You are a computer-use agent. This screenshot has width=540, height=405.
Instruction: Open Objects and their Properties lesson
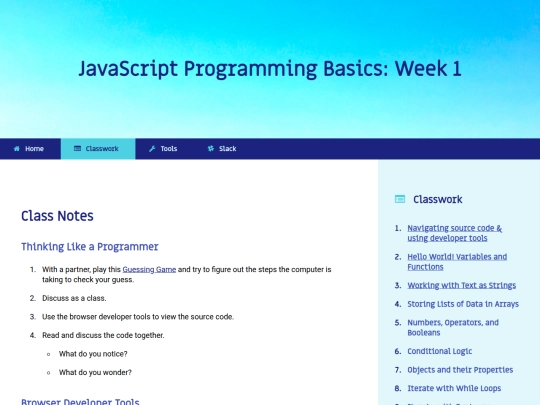(x=460, y=370)
